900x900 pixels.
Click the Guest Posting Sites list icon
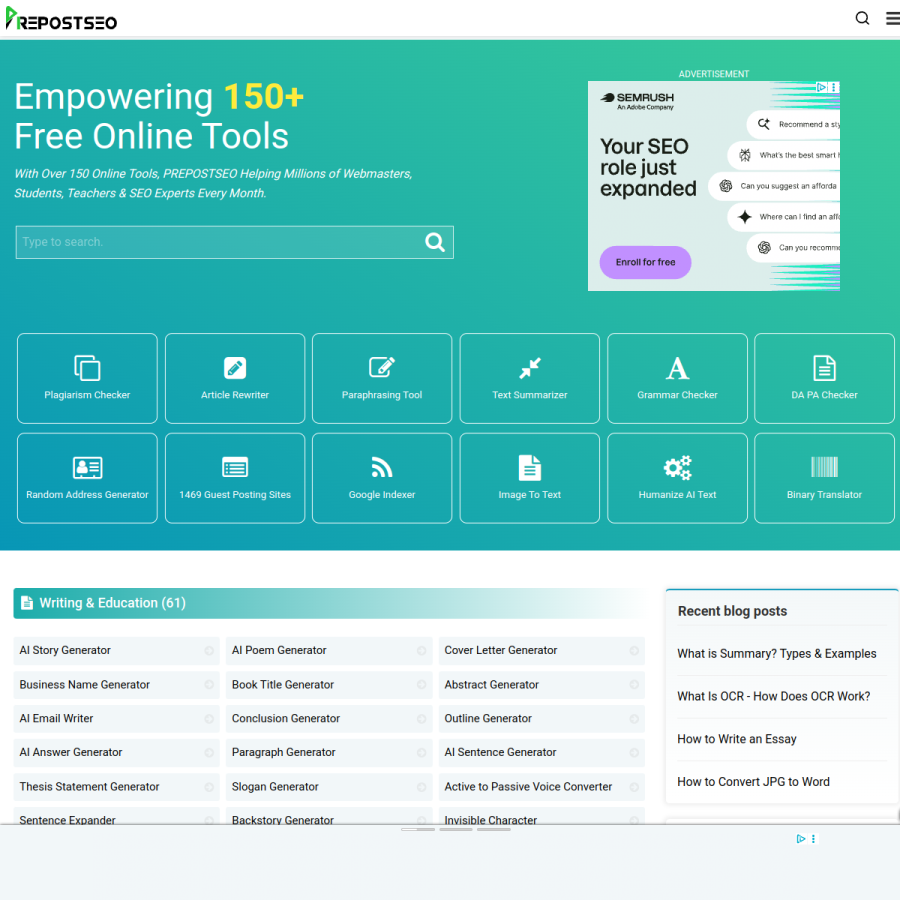(235, 467)
